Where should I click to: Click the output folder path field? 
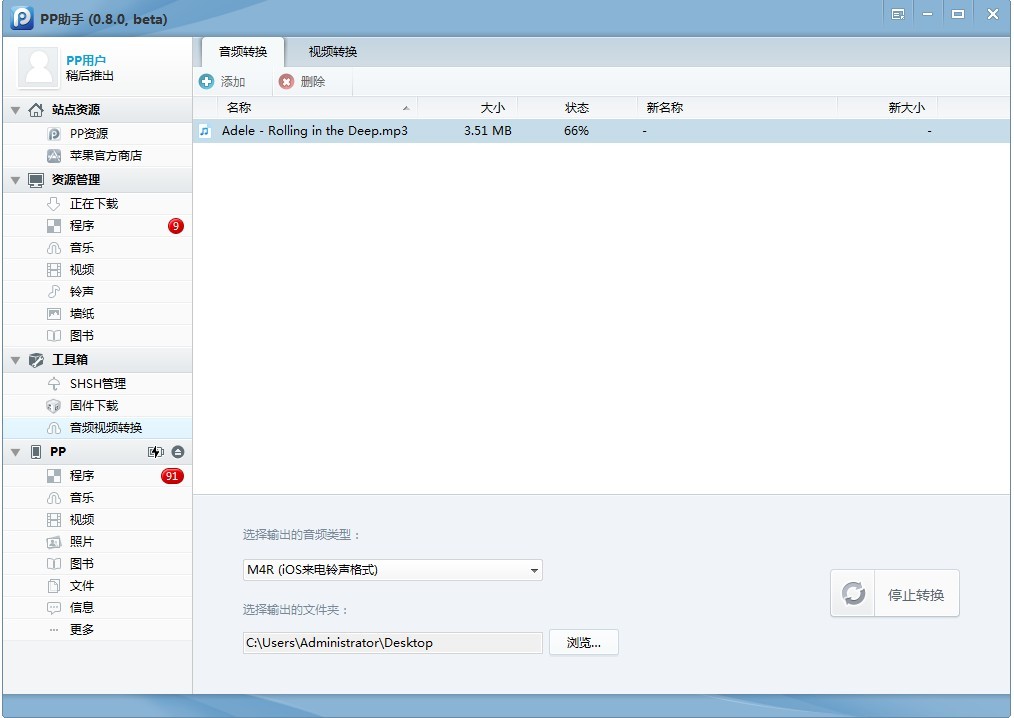pos(393,643)
